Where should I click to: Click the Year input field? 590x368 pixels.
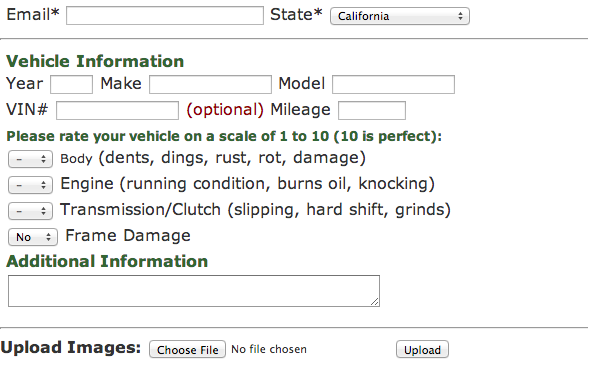click(71, 84)
